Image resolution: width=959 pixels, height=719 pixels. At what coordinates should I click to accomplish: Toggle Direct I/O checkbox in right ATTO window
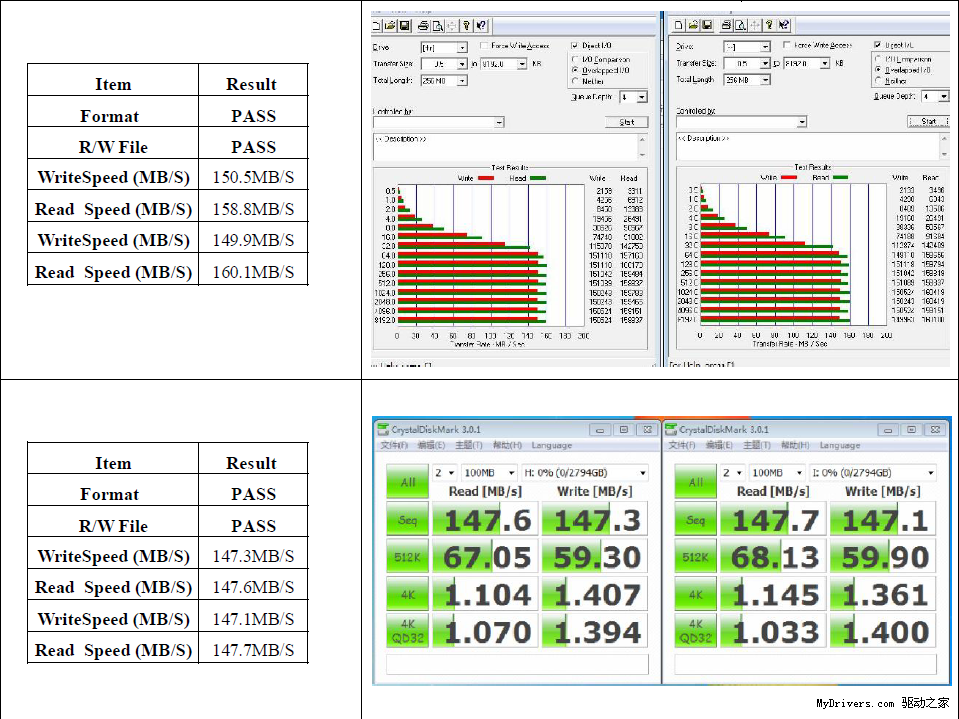[x=877, y=45]
